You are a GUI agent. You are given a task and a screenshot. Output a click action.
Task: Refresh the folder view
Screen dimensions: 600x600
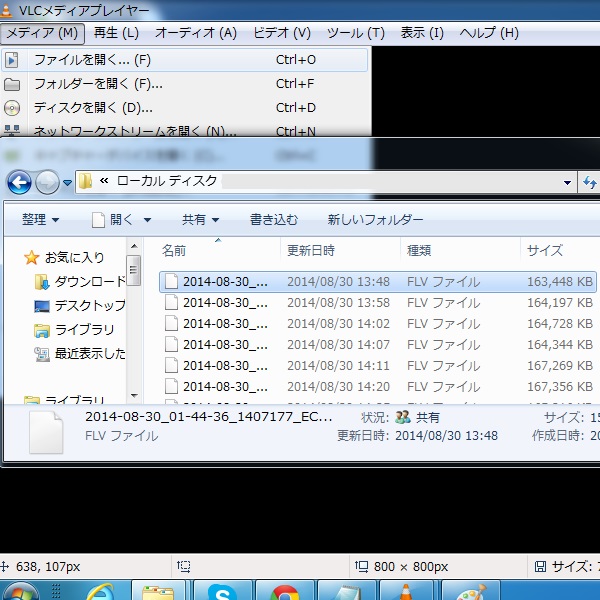[x=590, y=182]
